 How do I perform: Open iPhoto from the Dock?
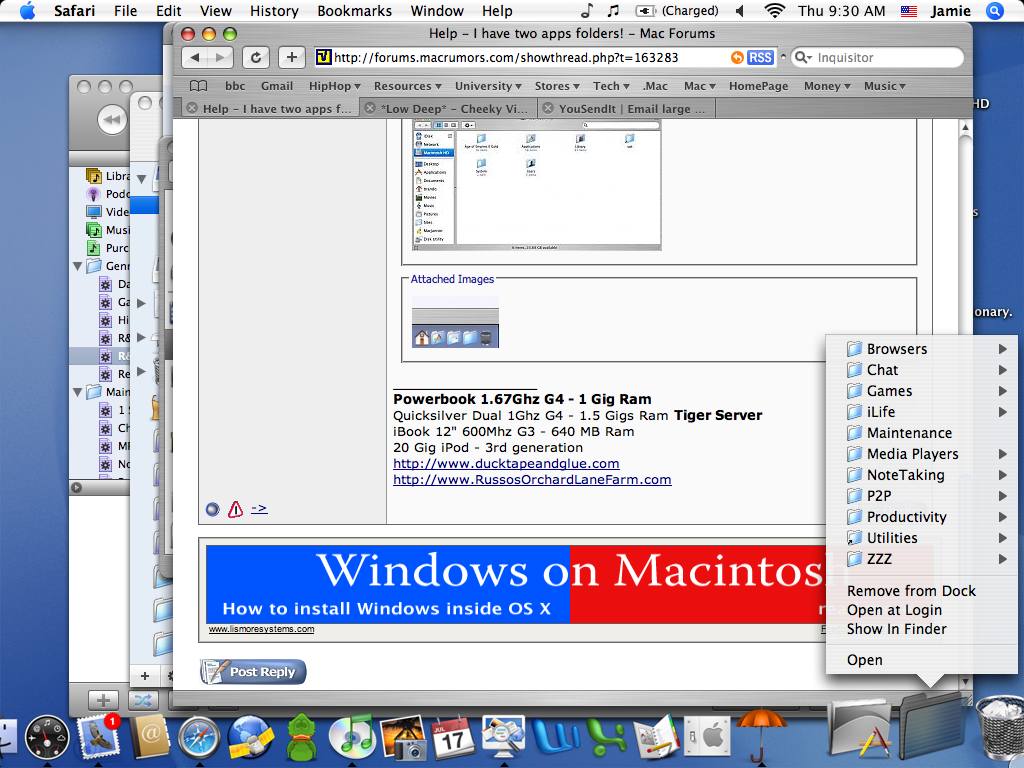coord(402,738)
